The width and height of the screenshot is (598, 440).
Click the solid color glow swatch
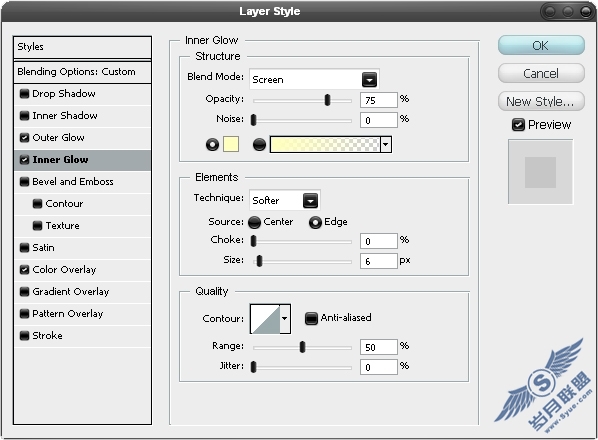(231, 145)
